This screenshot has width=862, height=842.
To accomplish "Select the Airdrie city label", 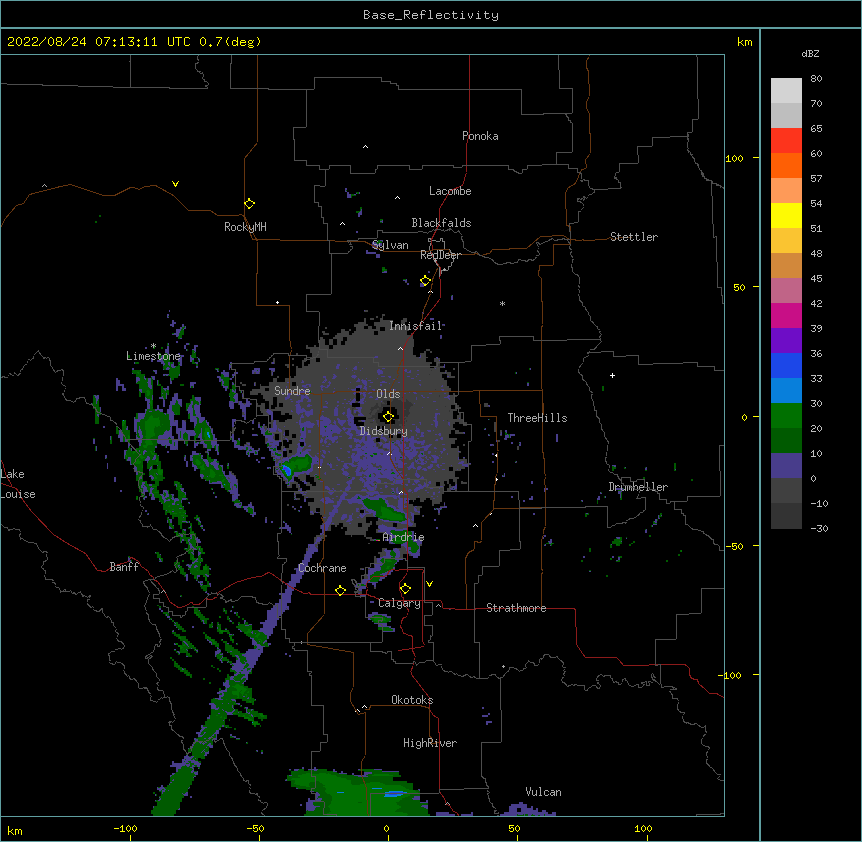I will pos(404,537).
